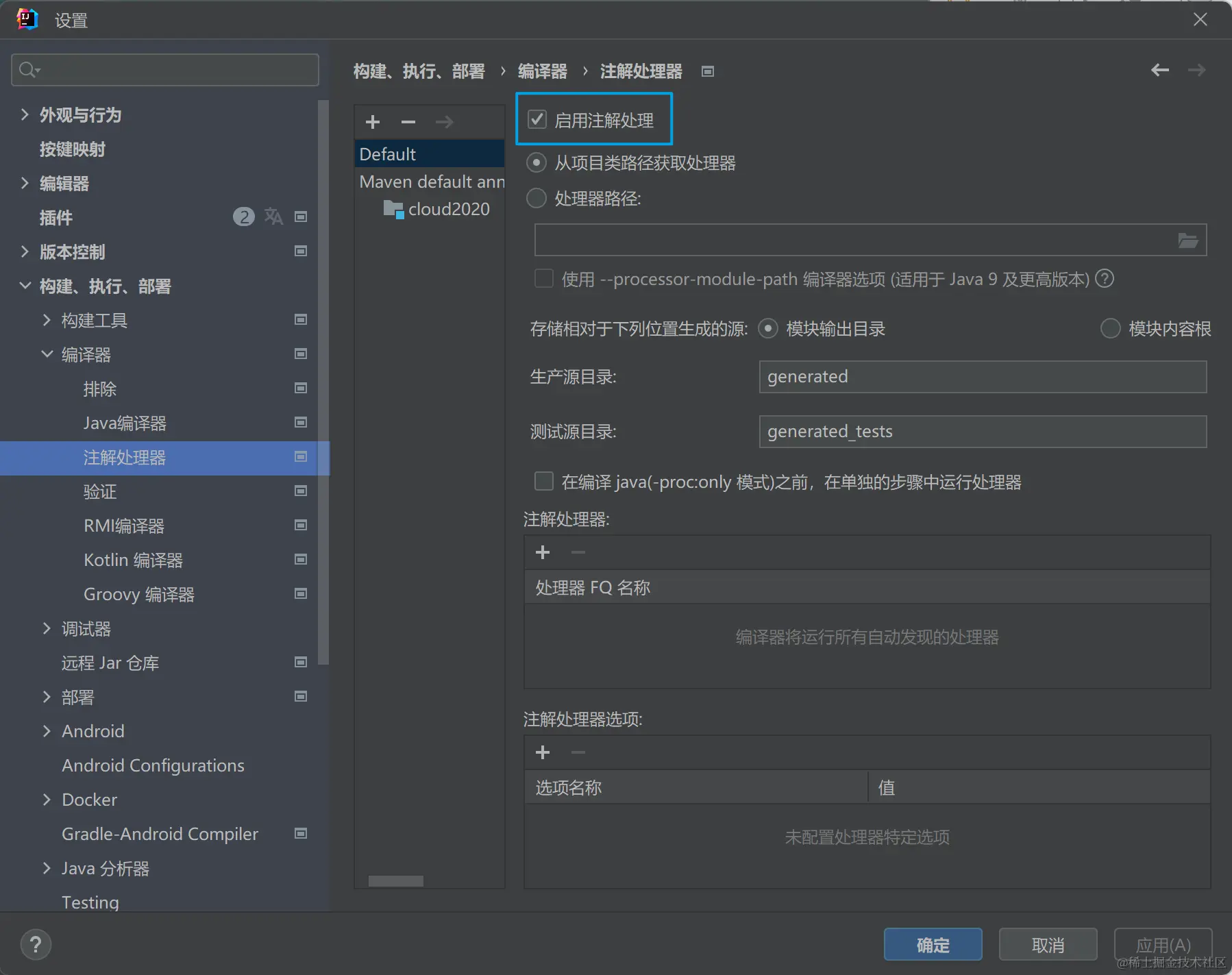Click project icon on Groovy 编译器 row
This screenshot has width=1232, height=975.
pos(300,594)
